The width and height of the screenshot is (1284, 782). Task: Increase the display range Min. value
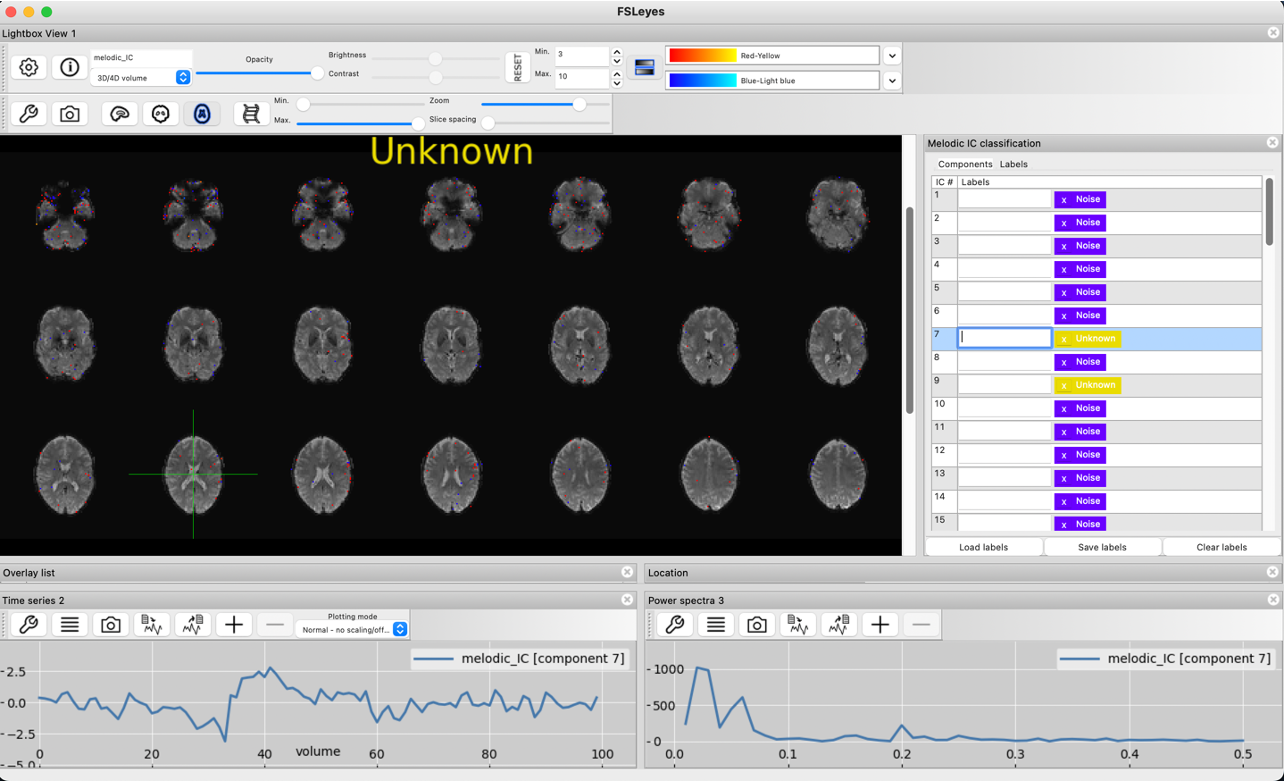[617, 51]
